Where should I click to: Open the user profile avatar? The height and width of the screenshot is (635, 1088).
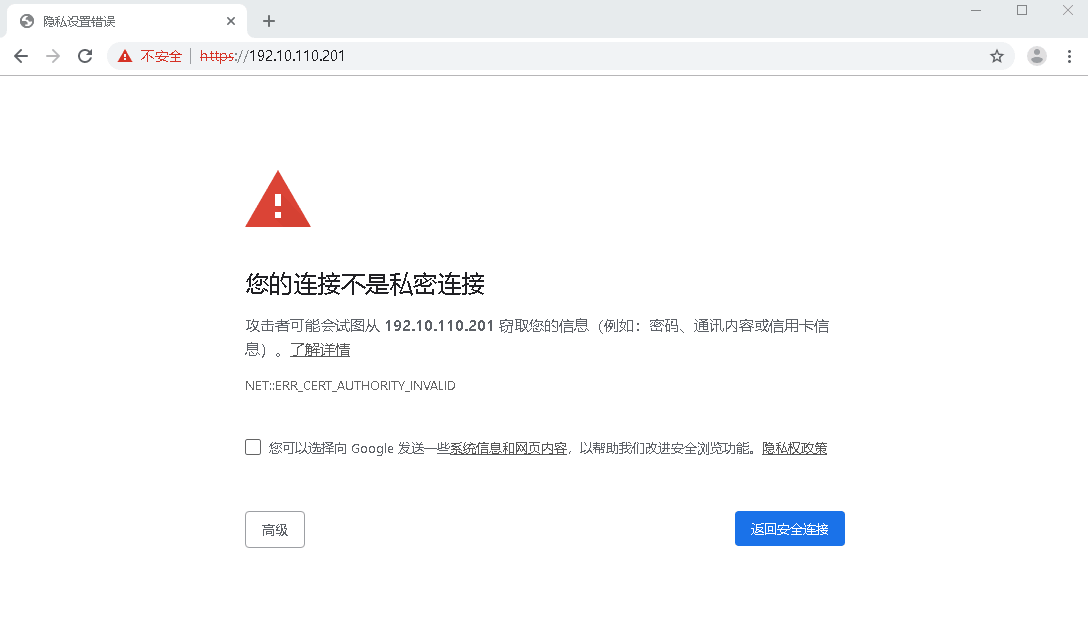pyautogui.click(x=1037, y=56)
